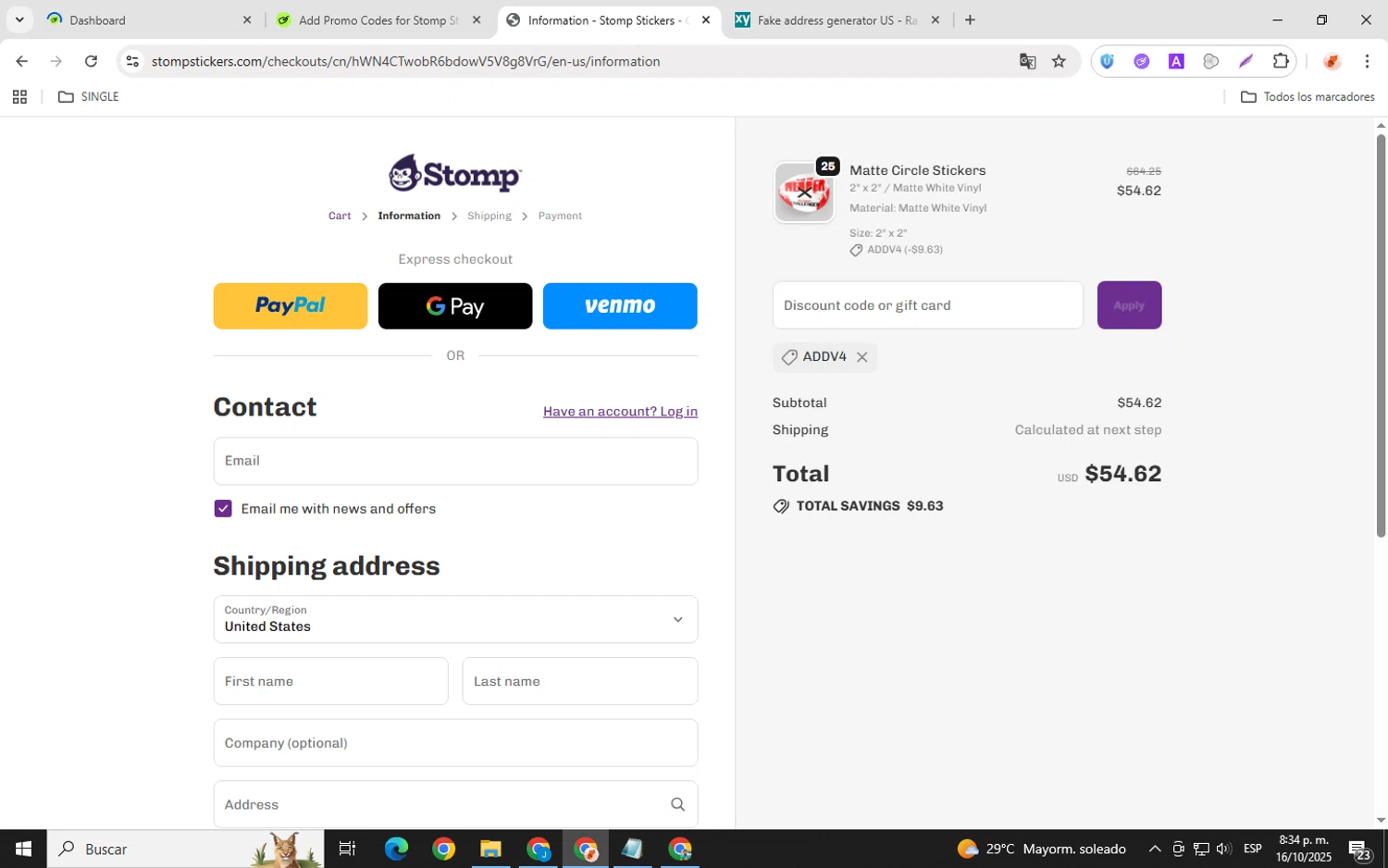Viewport: 1388px width, 868px height.
Task: Click the volume speaker tray icon
Action: (x=1223, y=849)
